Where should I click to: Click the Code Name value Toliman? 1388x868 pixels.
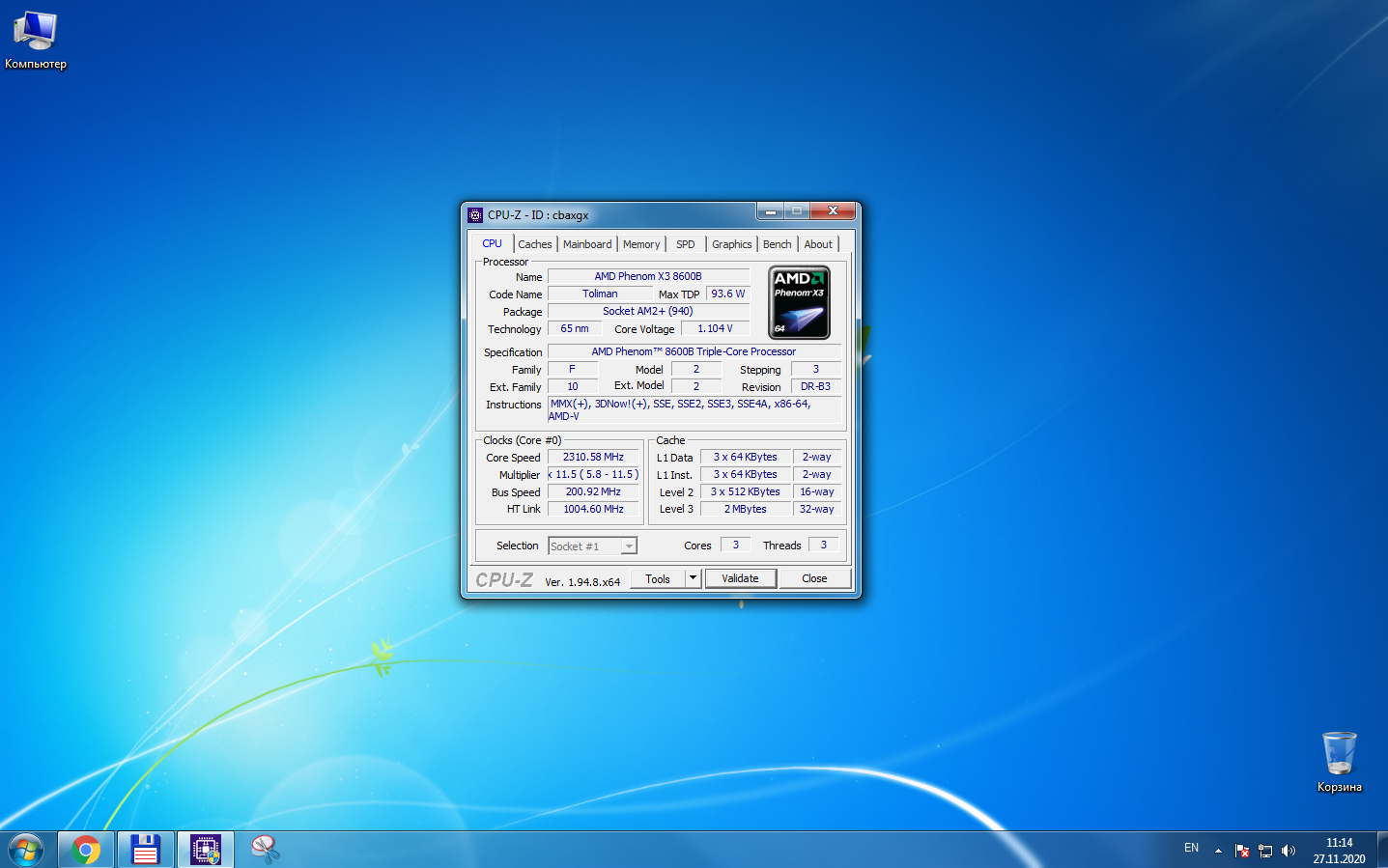(x=600, y=294)
